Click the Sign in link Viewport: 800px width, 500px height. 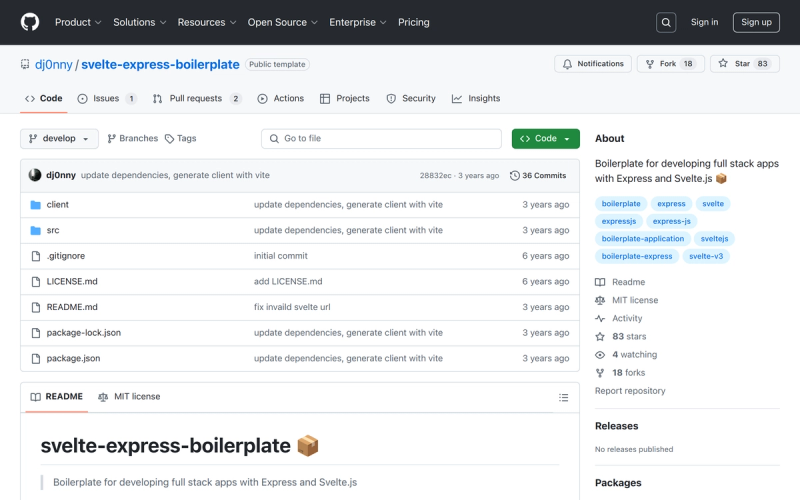(x=704, y=22)
